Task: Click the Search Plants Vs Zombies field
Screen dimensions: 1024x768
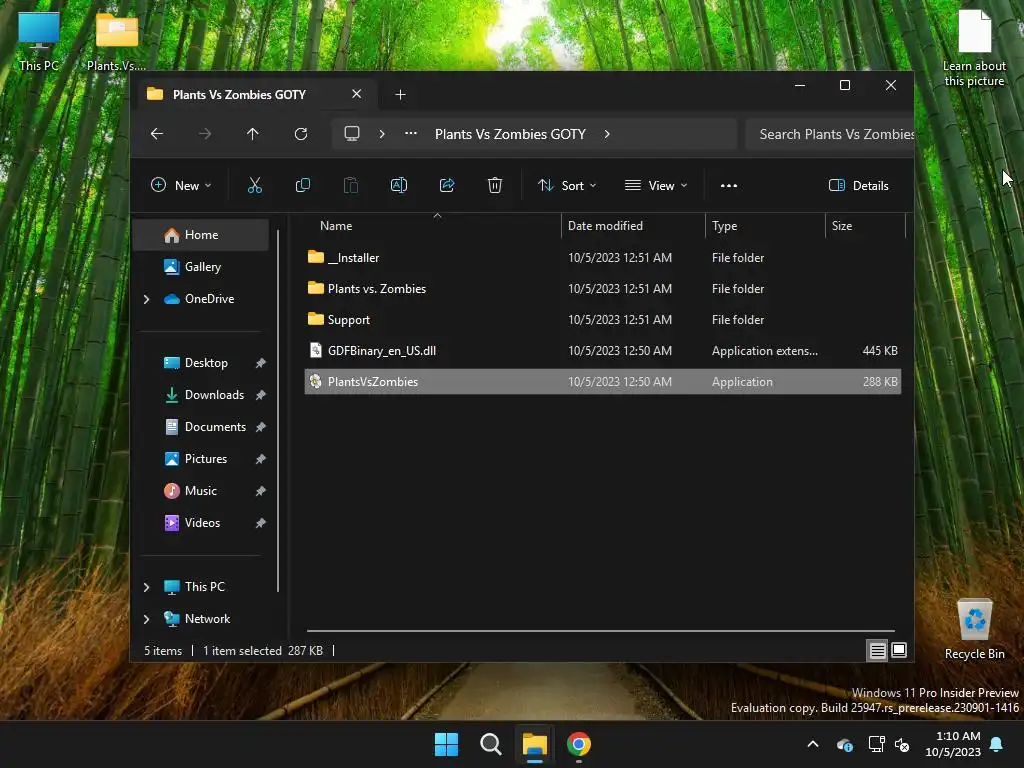Action: tap(830, 134)
